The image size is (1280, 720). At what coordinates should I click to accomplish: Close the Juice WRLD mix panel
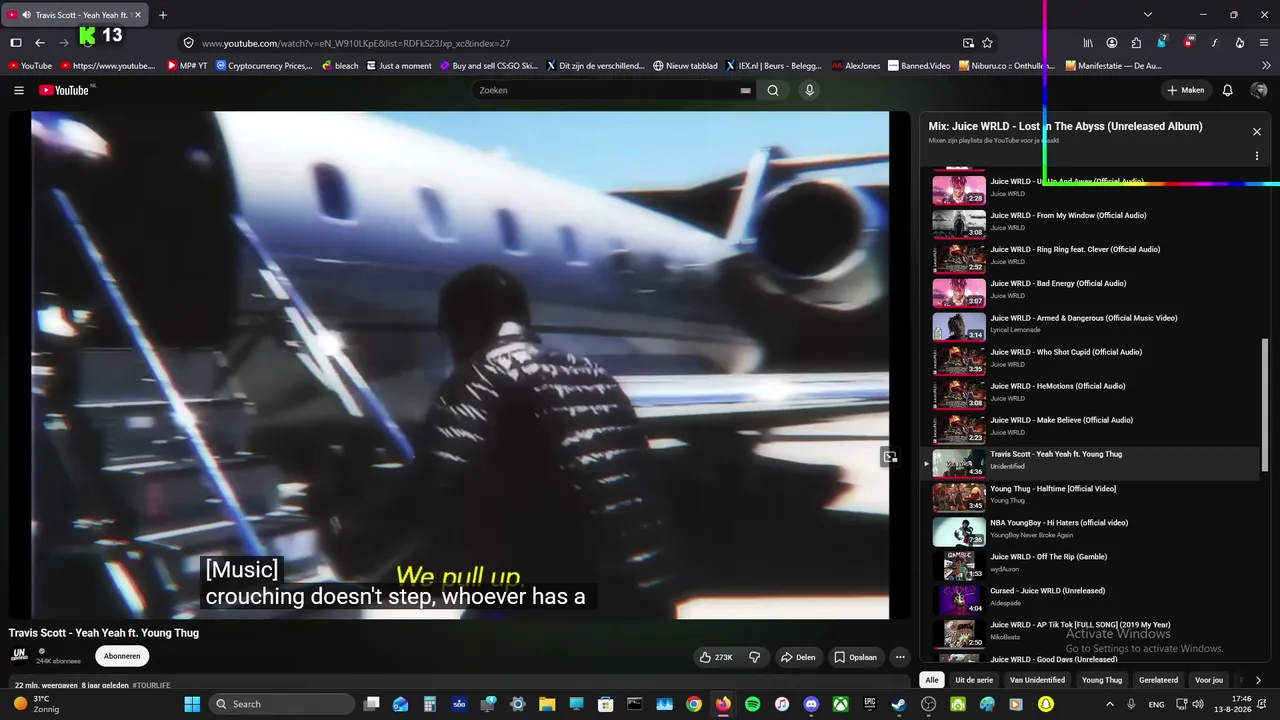pyautogui.click(x=1257, y=131)
